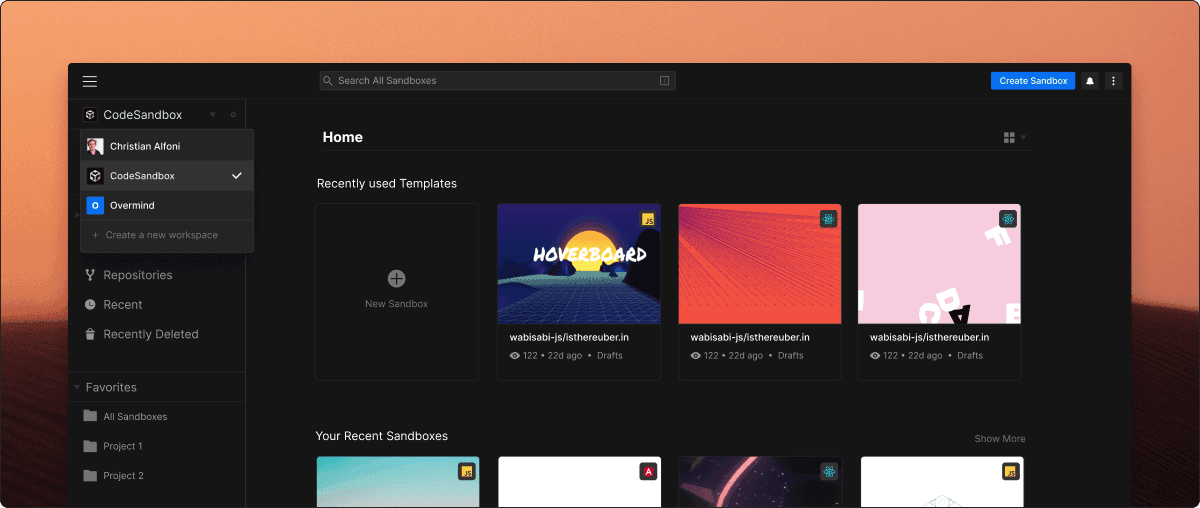
Task: Focus the Search All Sandboxes field
Action: pos(490,81)
